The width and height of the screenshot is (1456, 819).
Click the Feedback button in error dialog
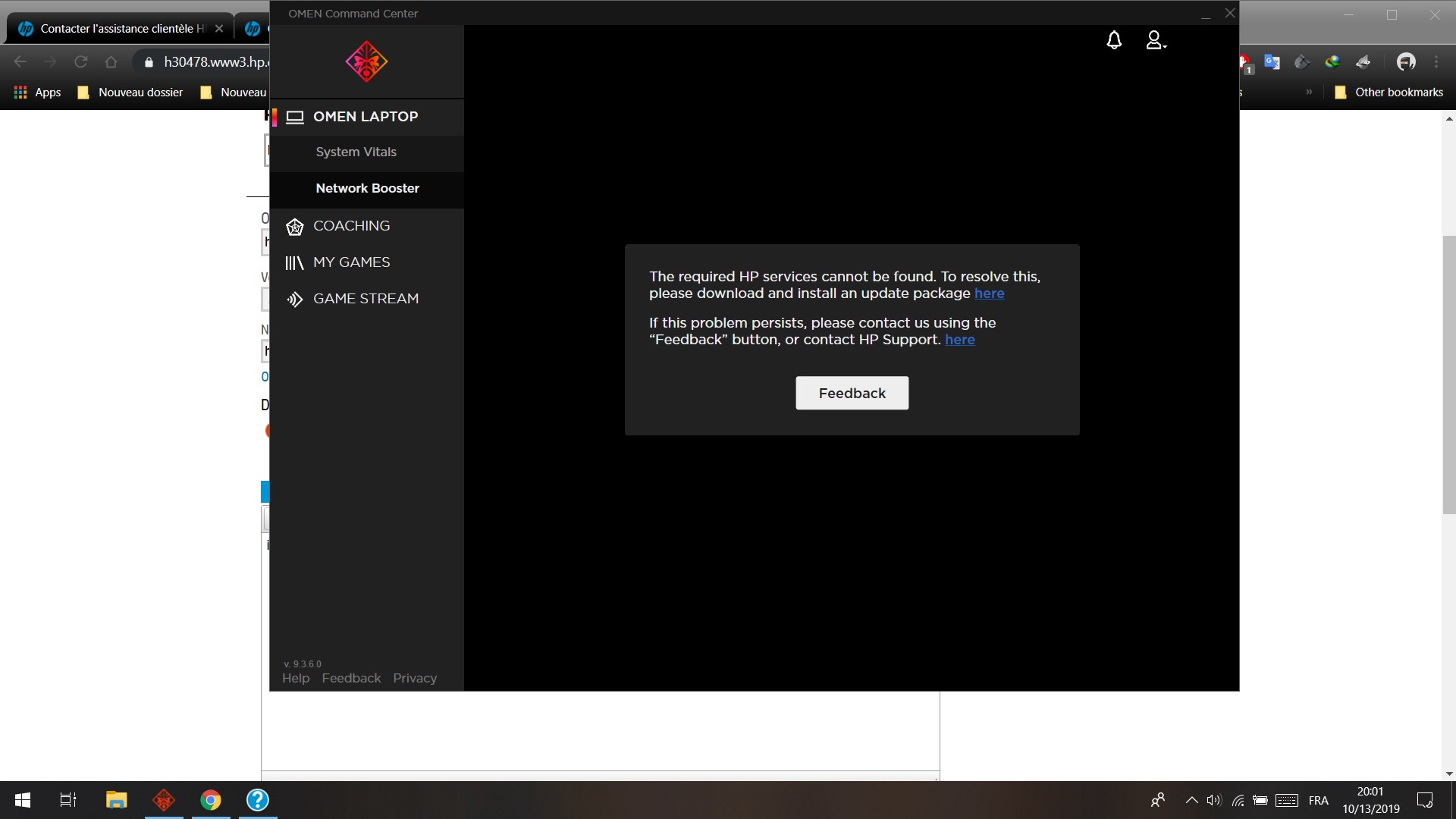(x=852, y=393)
